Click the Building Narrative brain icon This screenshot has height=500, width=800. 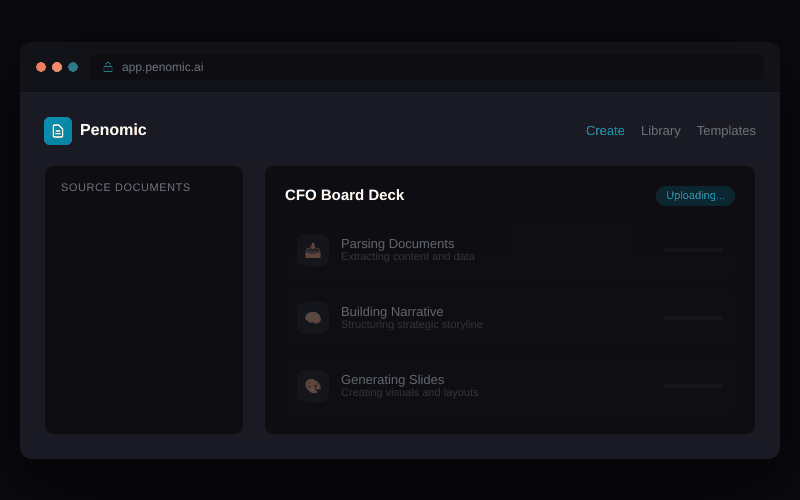point(313,318)
